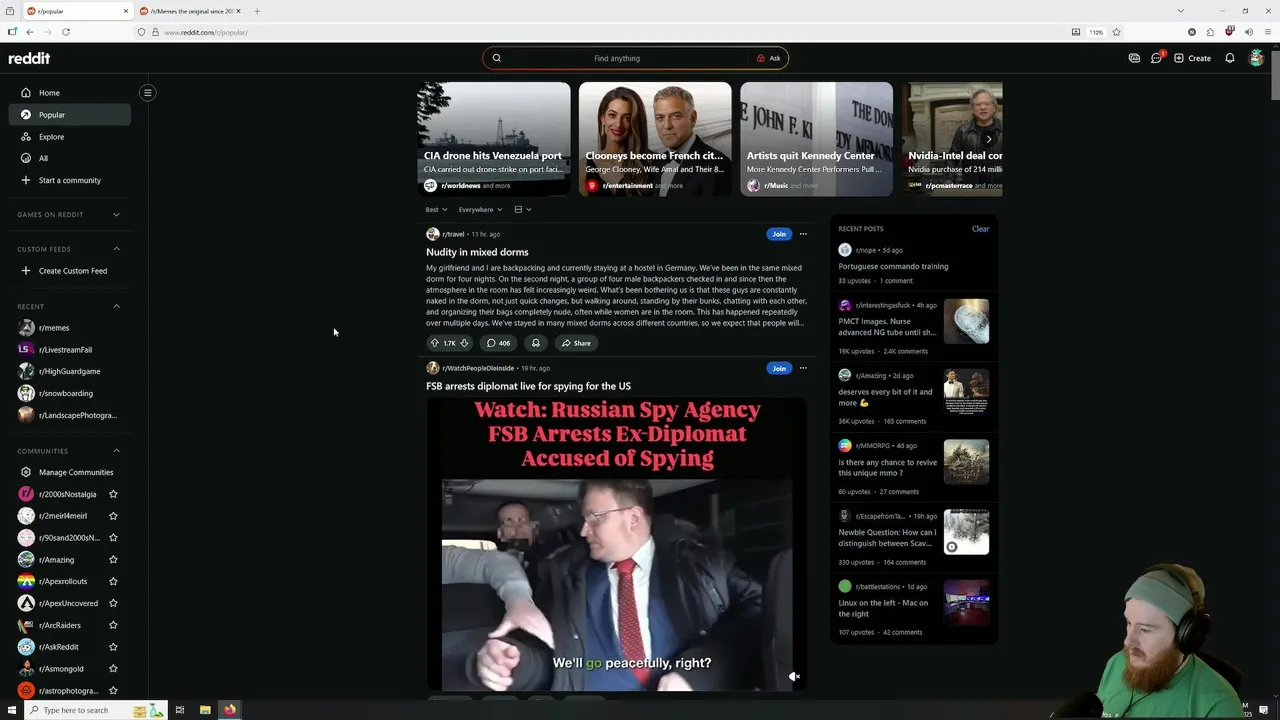The width and height of the screenshot is (1280, 720).
Task: Advance the trending carousel right arrow
Action: 989,139
